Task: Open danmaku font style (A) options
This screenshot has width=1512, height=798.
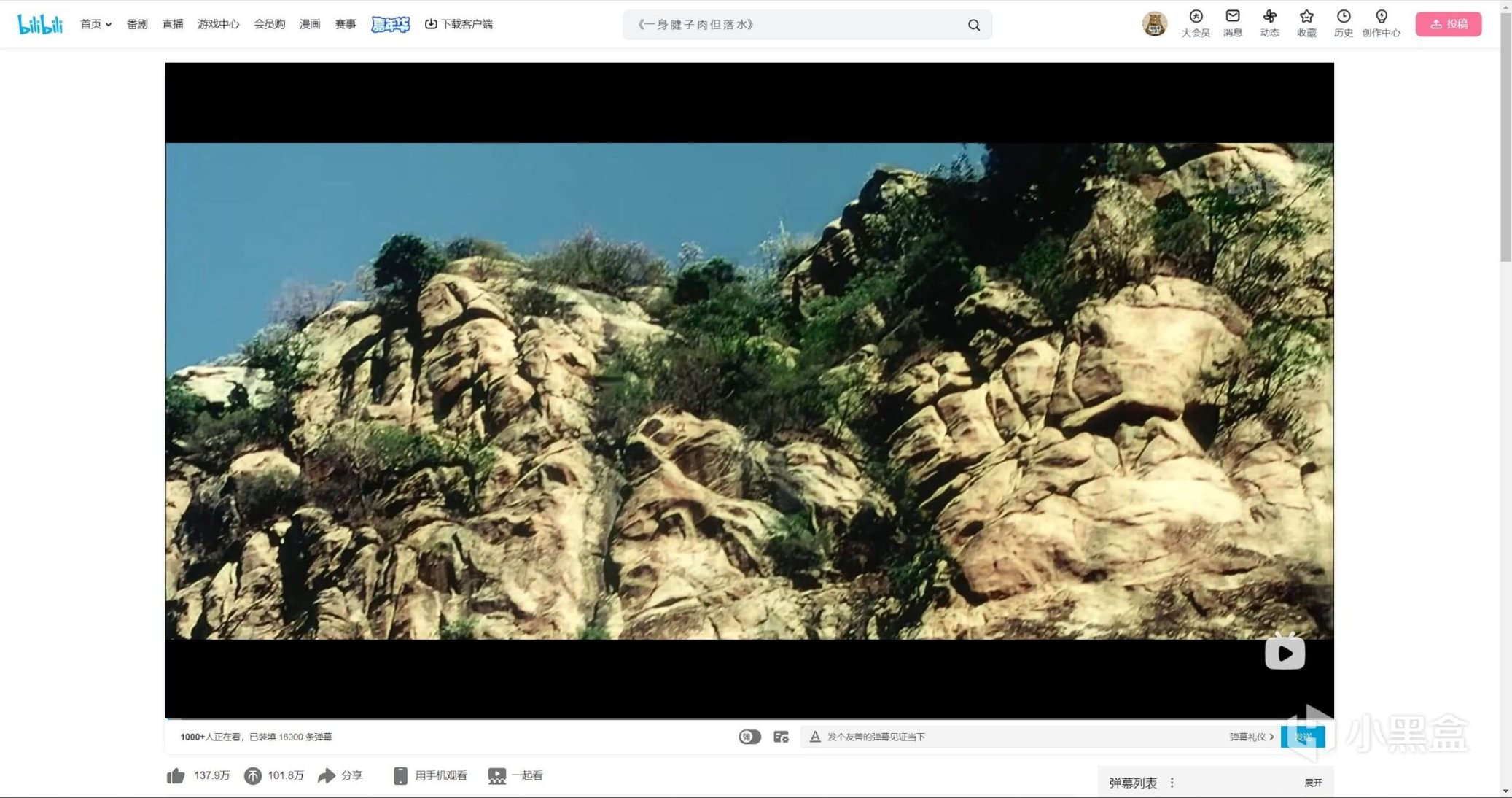Action: point(815,737)
